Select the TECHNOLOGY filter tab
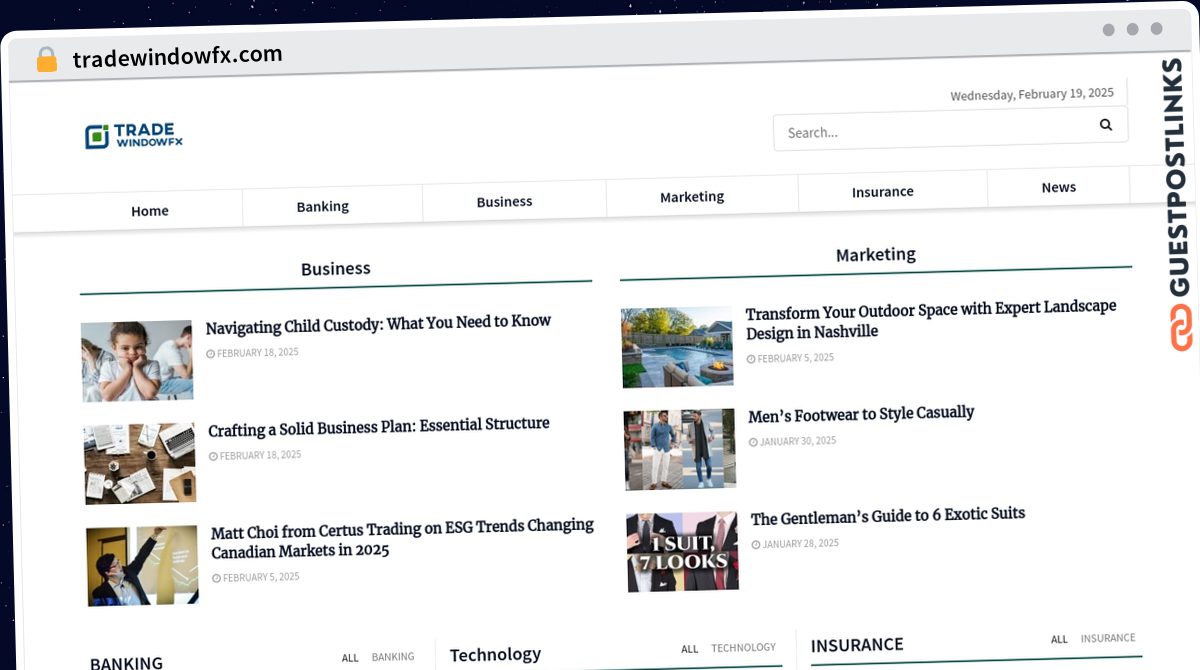1200x670 pixels. (x=743, y=648)
